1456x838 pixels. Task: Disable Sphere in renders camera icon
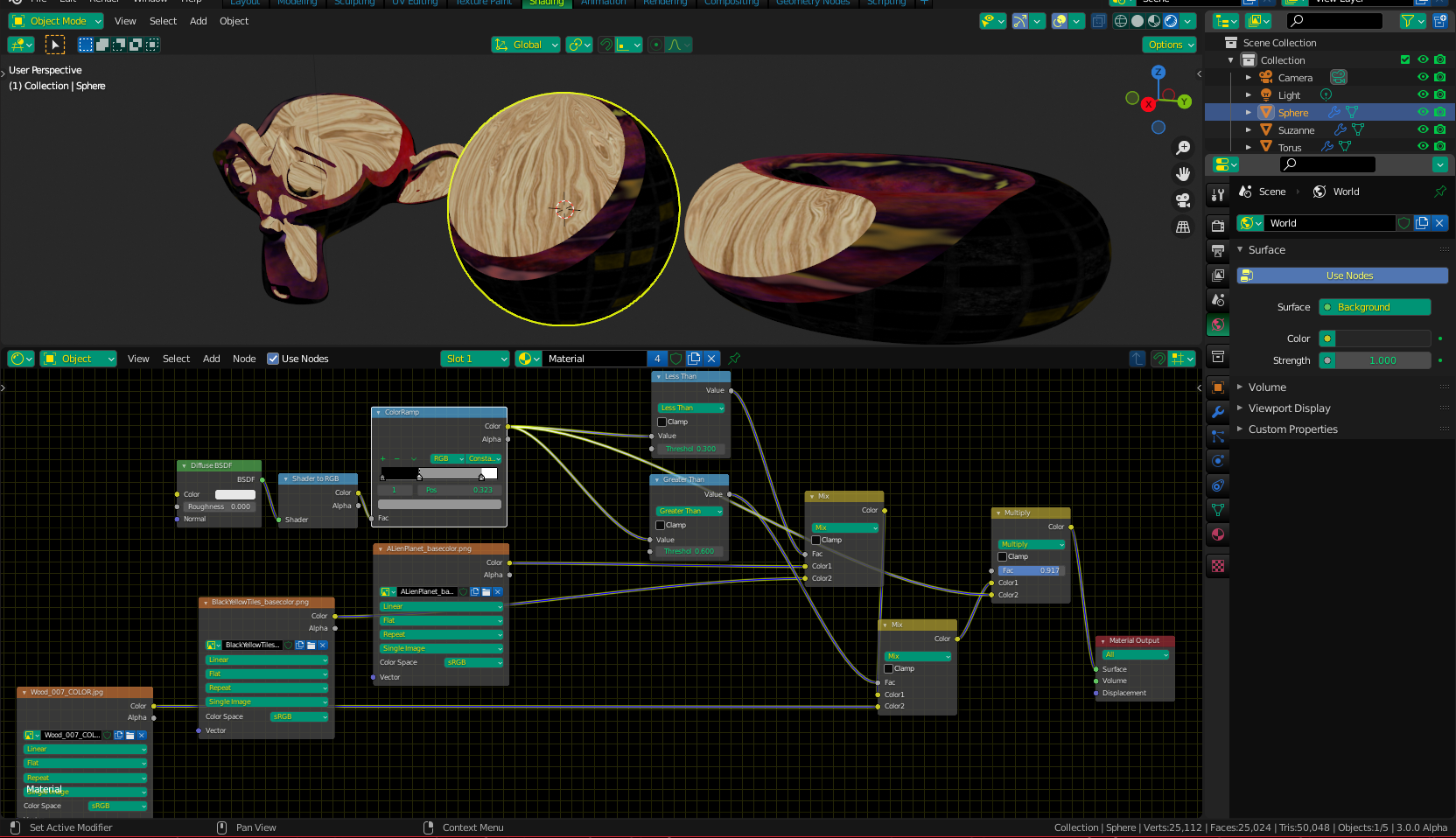pyautogui.click(x=1439, y=112)
